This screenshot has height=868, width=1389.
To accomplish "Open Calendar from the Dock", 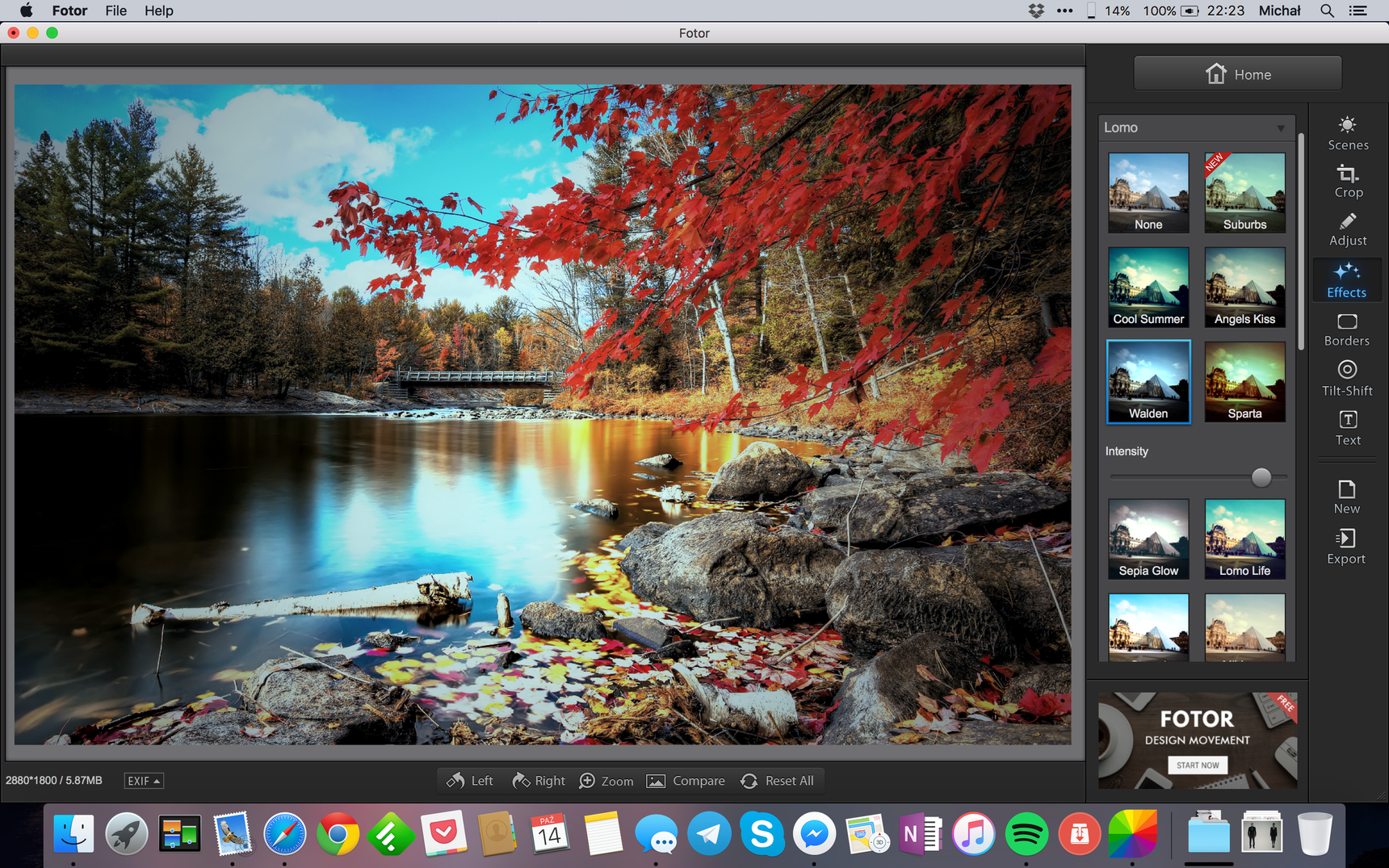I will [x=549, y=834].
